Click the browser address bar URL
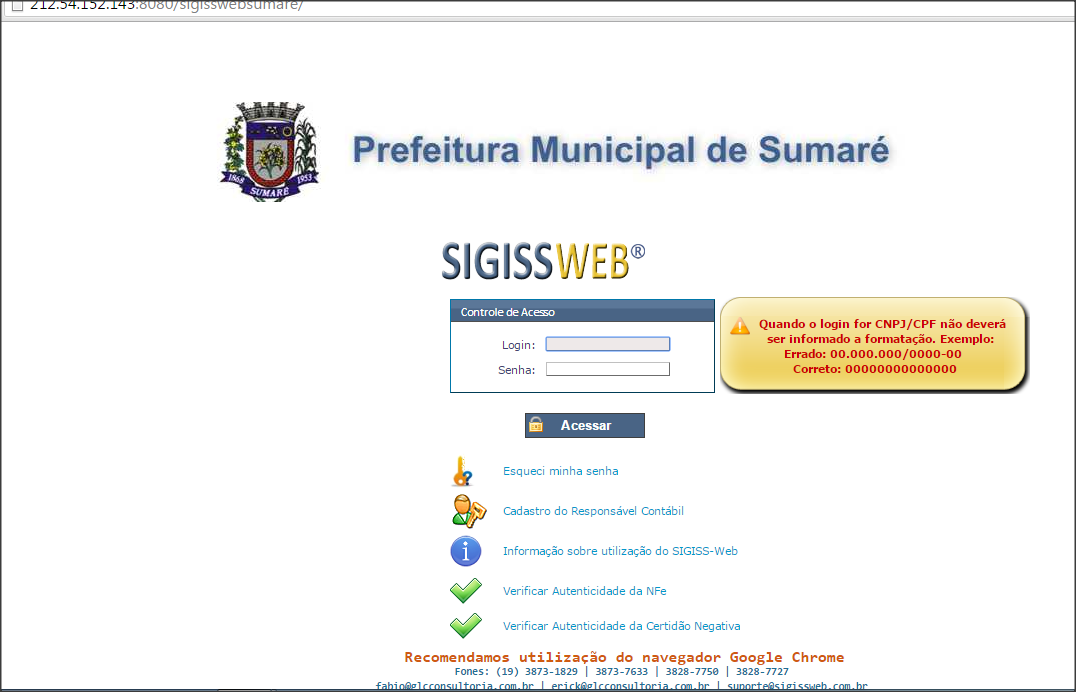Screen dimensions: 1076x692 pyautogui.click(x=167, y=5)
